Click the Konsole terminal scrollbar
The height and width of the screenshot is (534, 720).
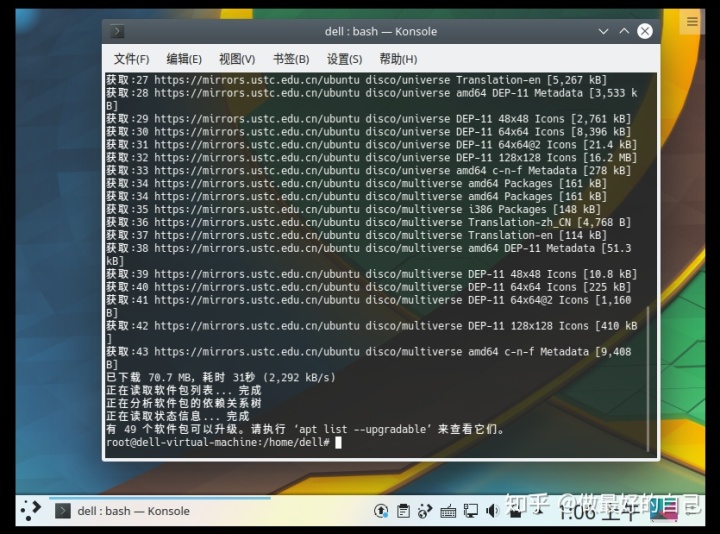pyautogui.click(x=648, y=378)
